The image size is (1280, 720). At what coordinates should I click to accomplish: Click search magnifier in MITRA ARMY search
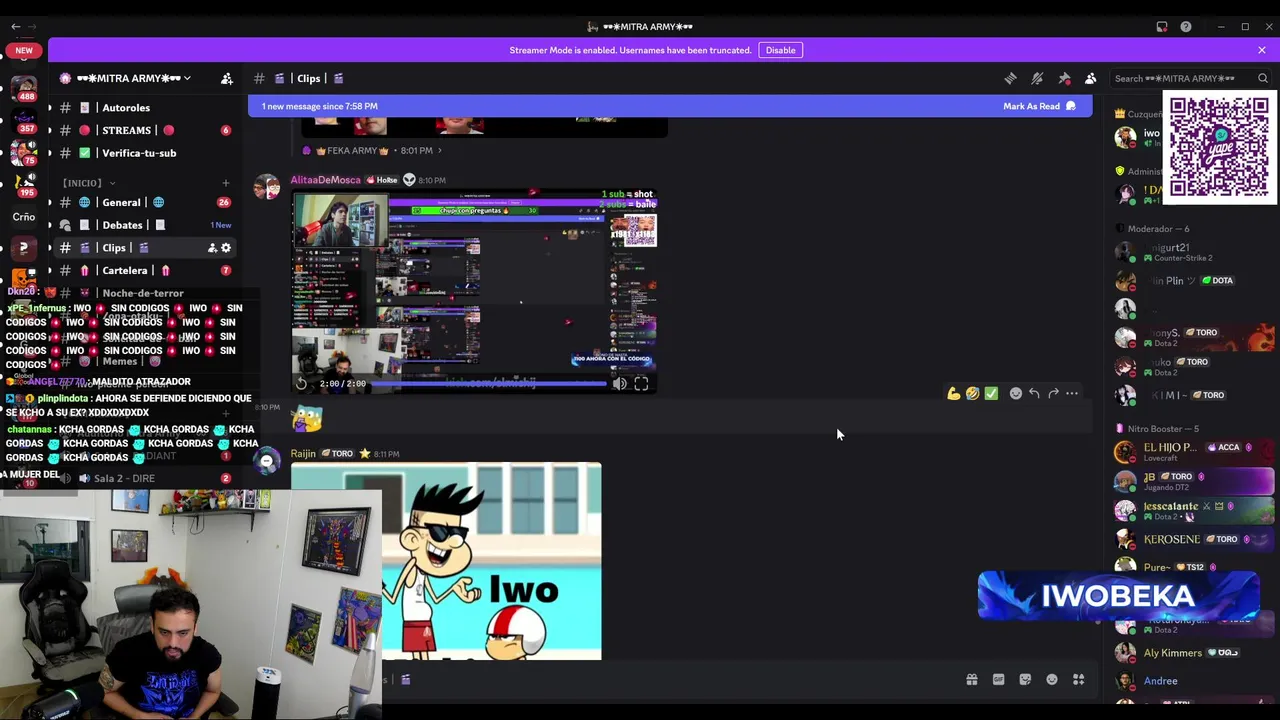point(1263,78)
